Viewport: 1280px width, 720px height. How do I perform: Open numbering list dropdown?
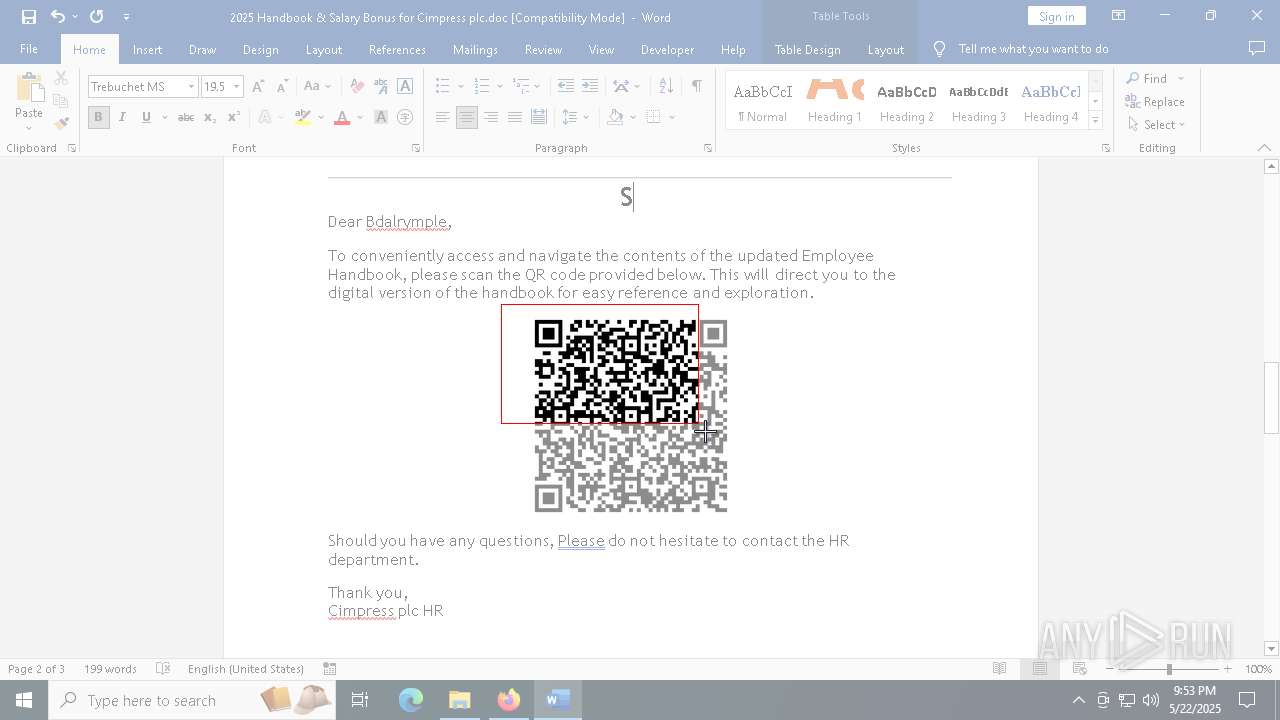click(x=500, y=87)
